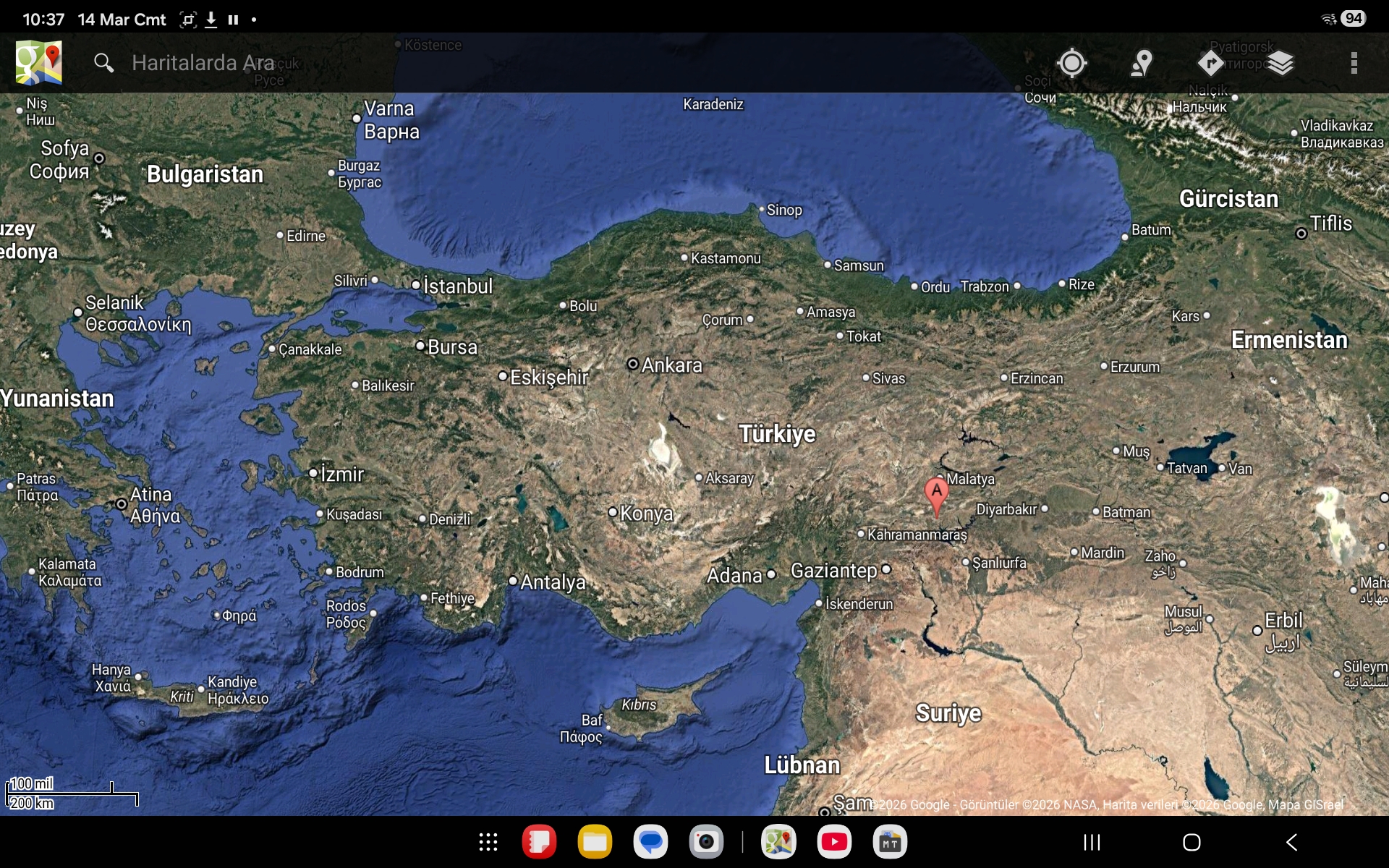The width and height of the screenshot is (1389, 868).
Task: Tap the Ankara city label
Action: (x=670, y=365)
